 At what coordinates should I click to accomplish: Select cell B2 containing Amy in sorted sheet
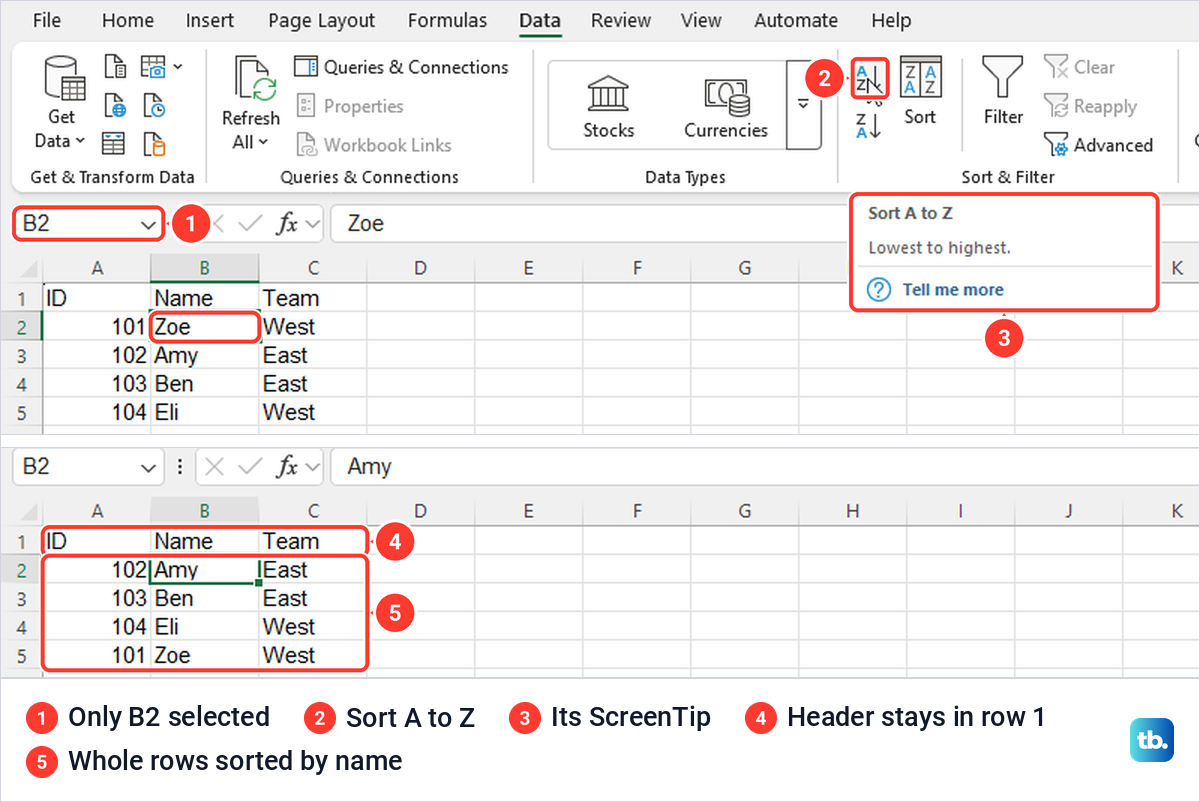(205, 570)
